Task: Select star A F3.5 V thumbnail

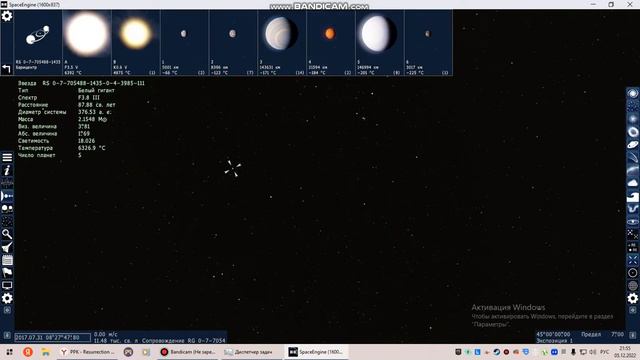Action: pyautogui.click(x=87, y=43)
